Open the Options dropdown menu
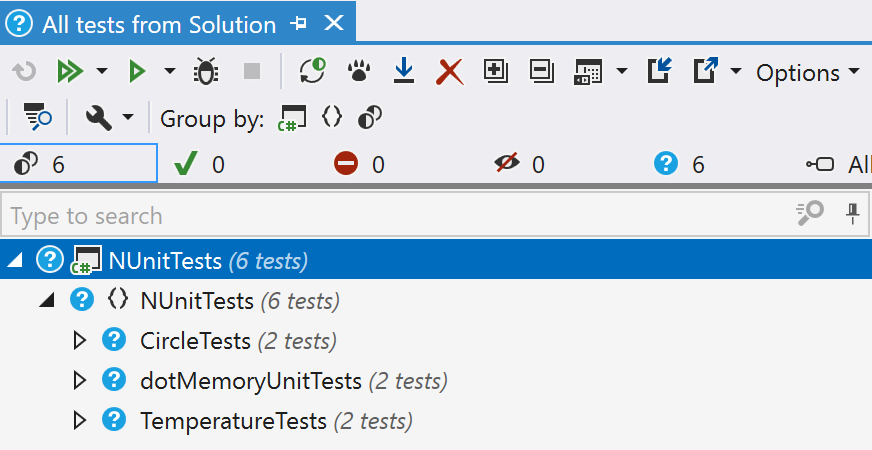The image size is (872, 450). point(807,73)
